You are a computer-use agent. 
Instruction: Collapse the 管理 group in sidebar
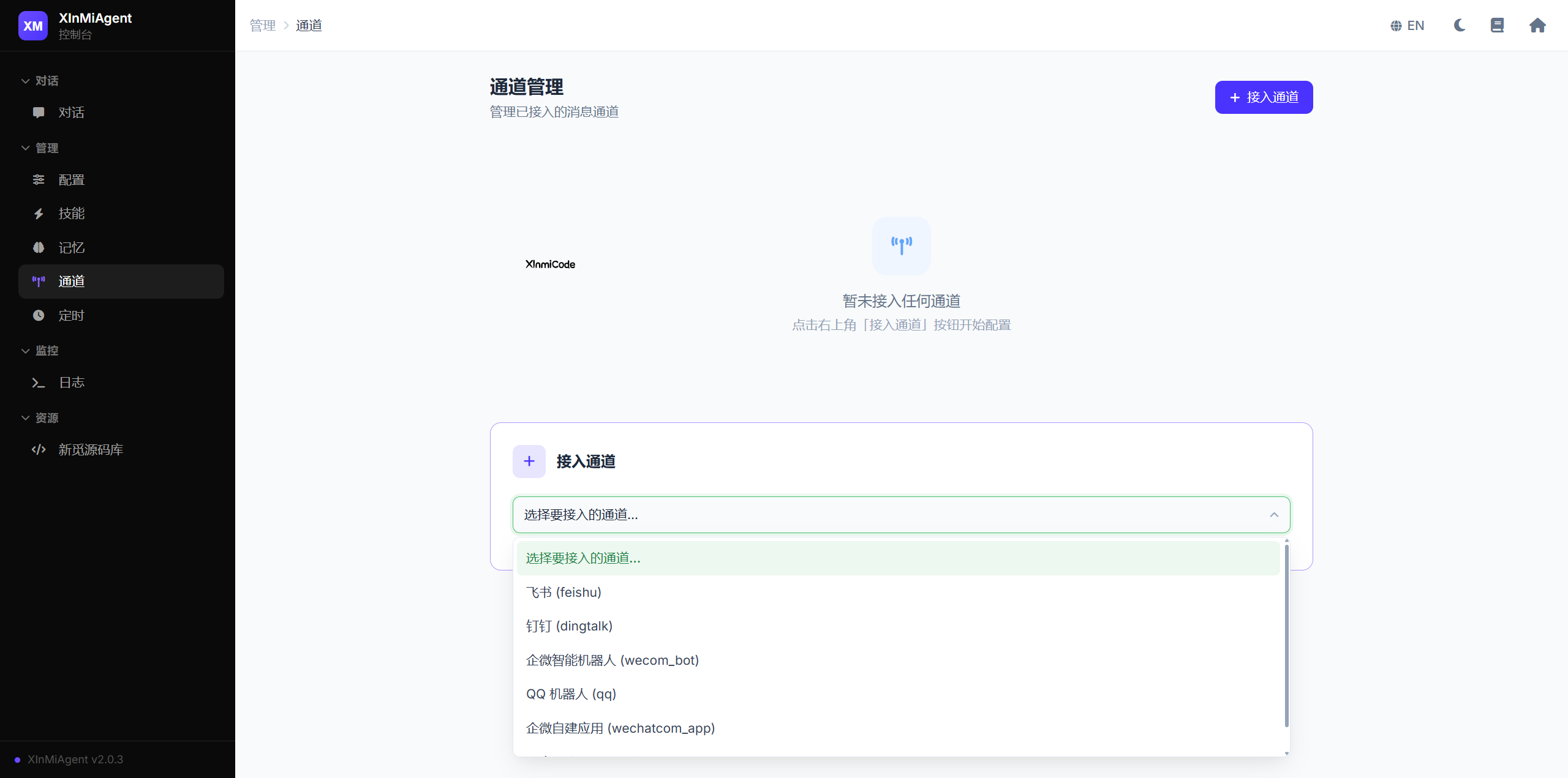[x=26, y=148]
